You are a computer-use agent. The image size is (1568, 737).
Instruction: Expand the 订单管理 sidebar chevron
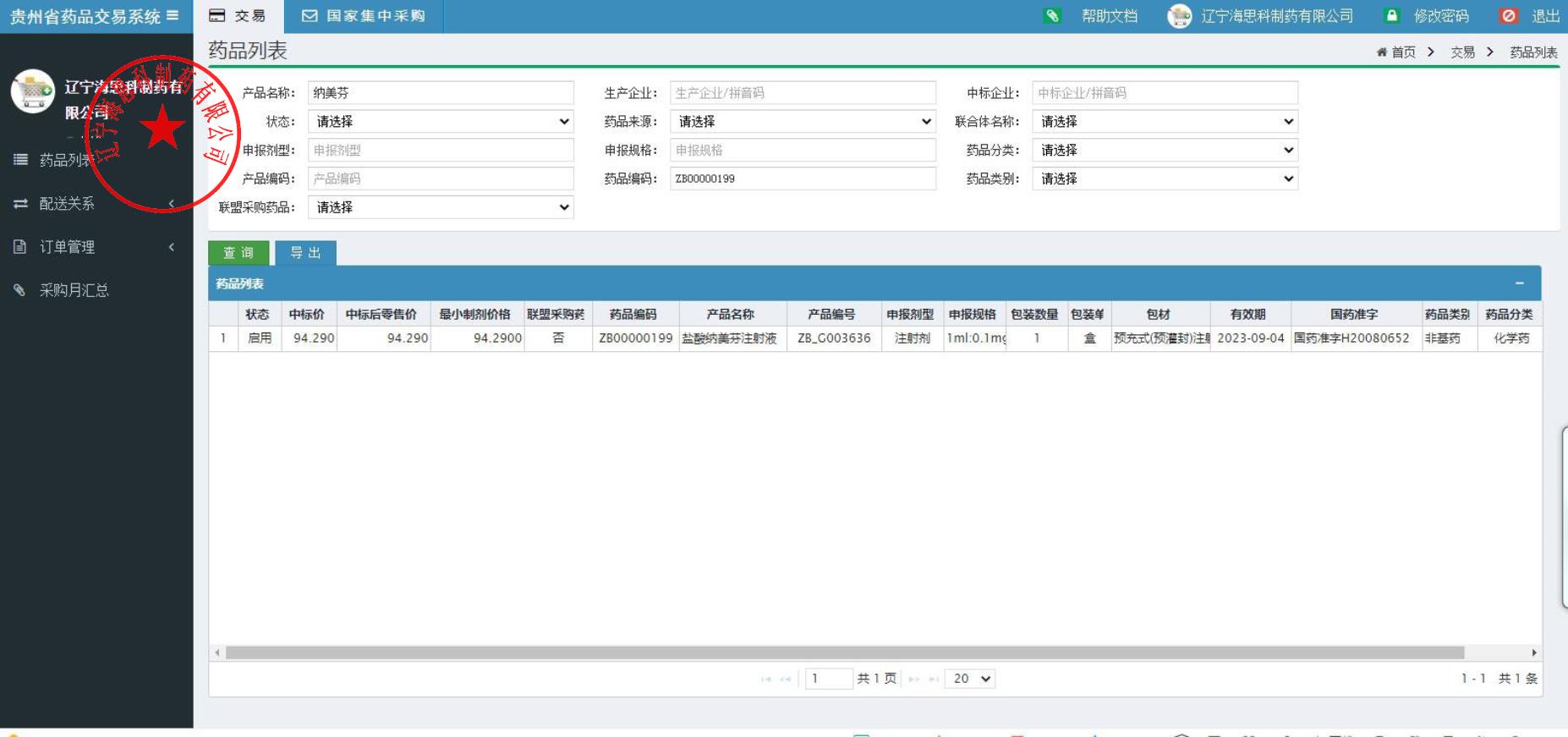click(171, 247)
